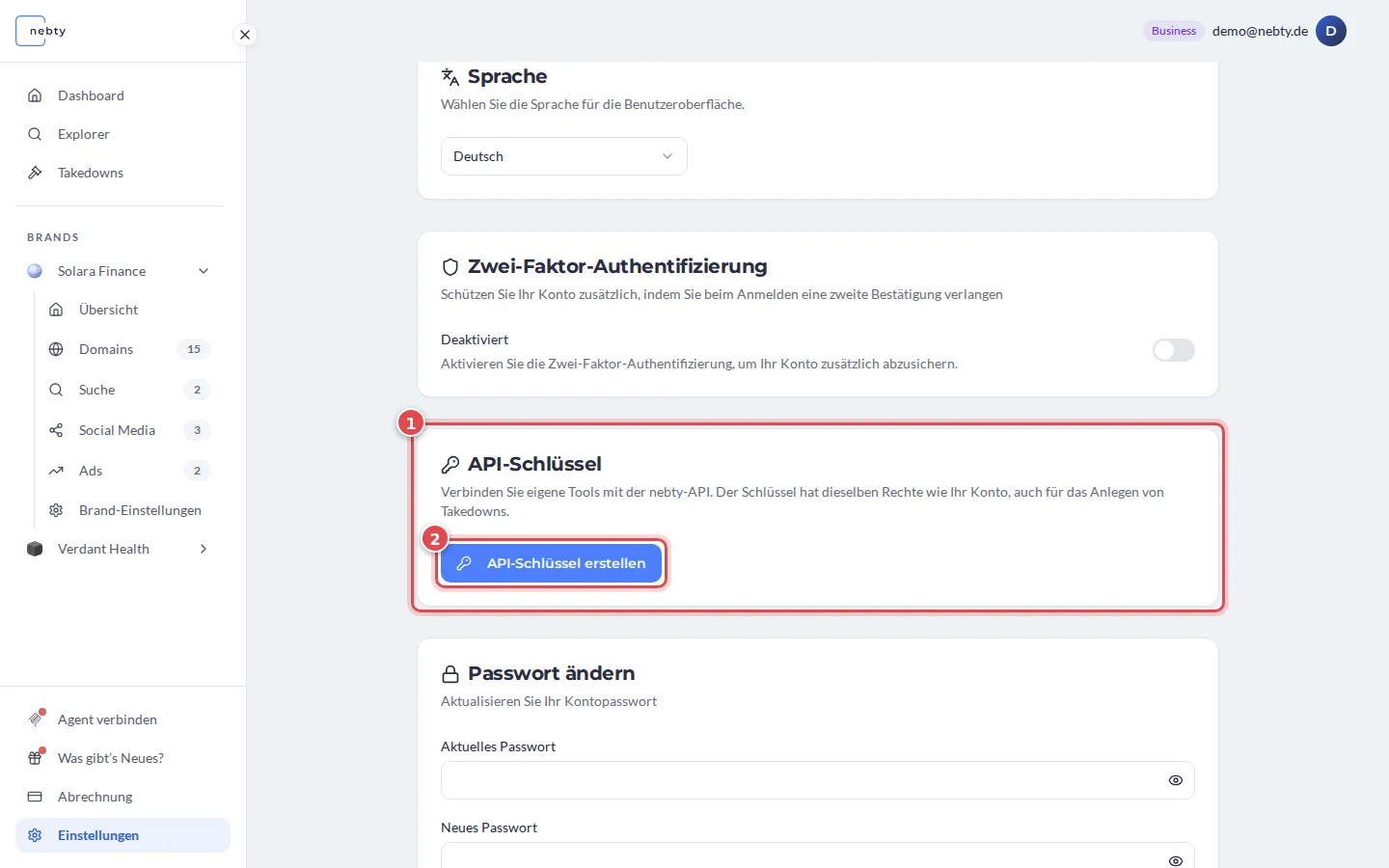Click the Domains count badge 15
The image size is (1389, 868).
pyautogui.click(x=194, y=349)
